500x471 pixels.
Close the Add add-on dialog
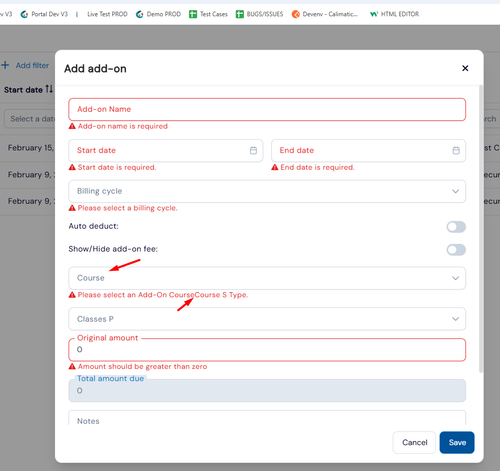tap(465, 68)
